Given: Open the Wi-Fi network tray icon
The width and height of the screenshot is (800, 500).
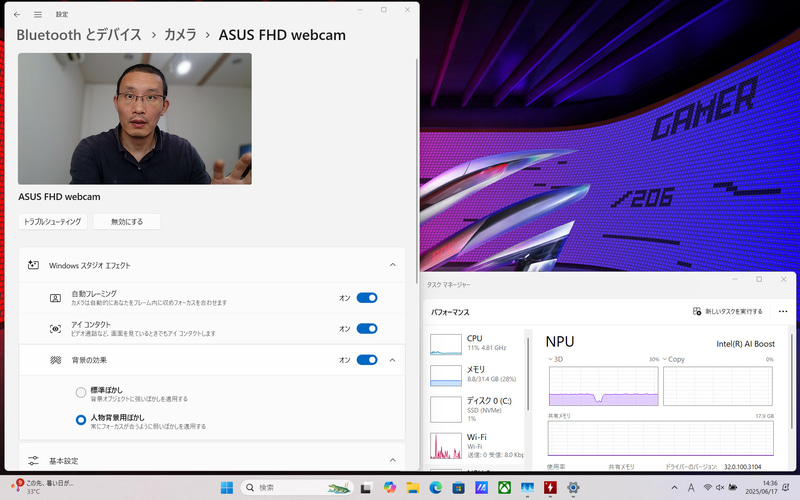Looking at the screenshot, I should (x=707, y=488).
